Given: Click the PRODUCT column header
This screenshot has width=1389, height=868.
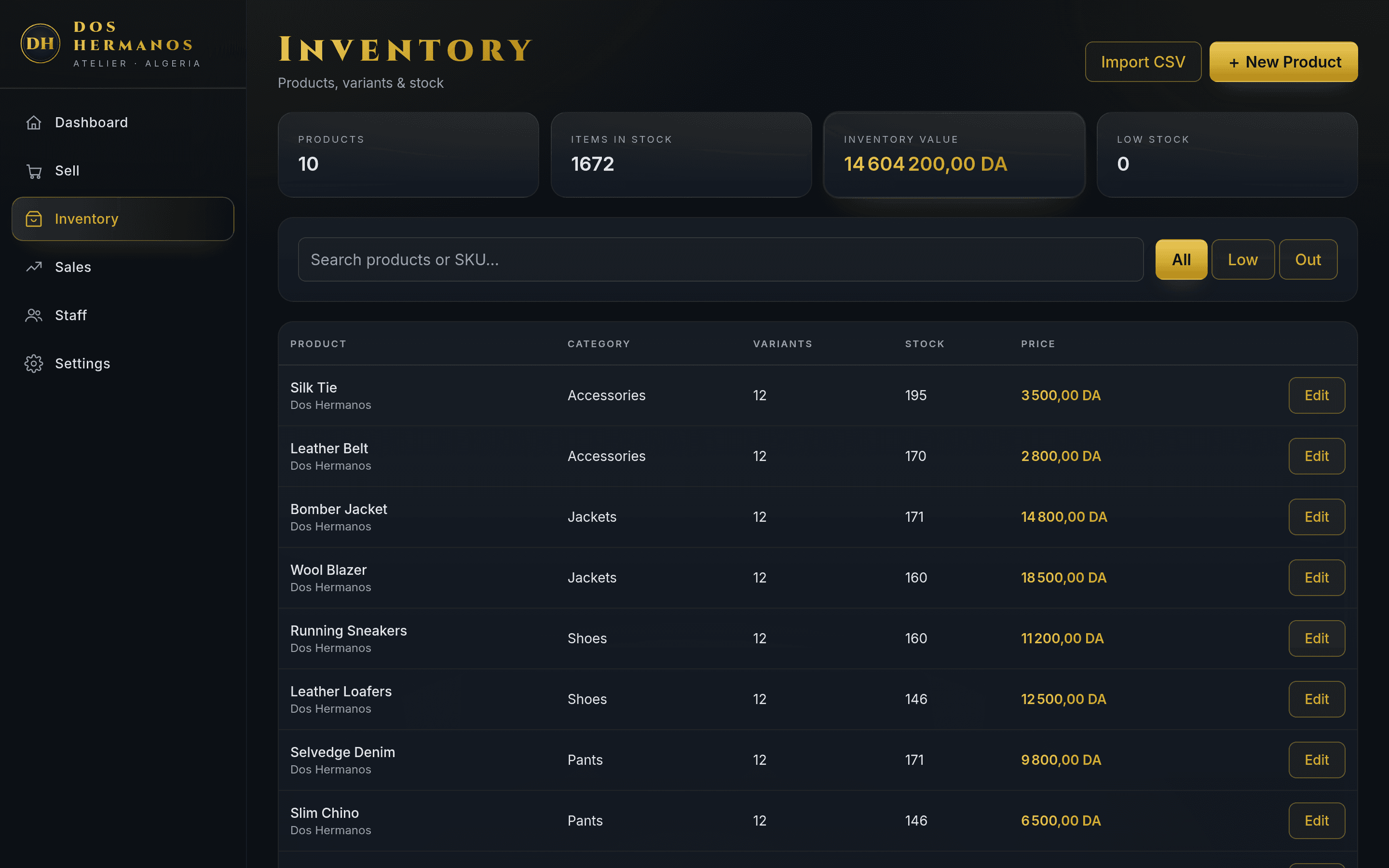Looking at the screenshot, I should 318,344.
